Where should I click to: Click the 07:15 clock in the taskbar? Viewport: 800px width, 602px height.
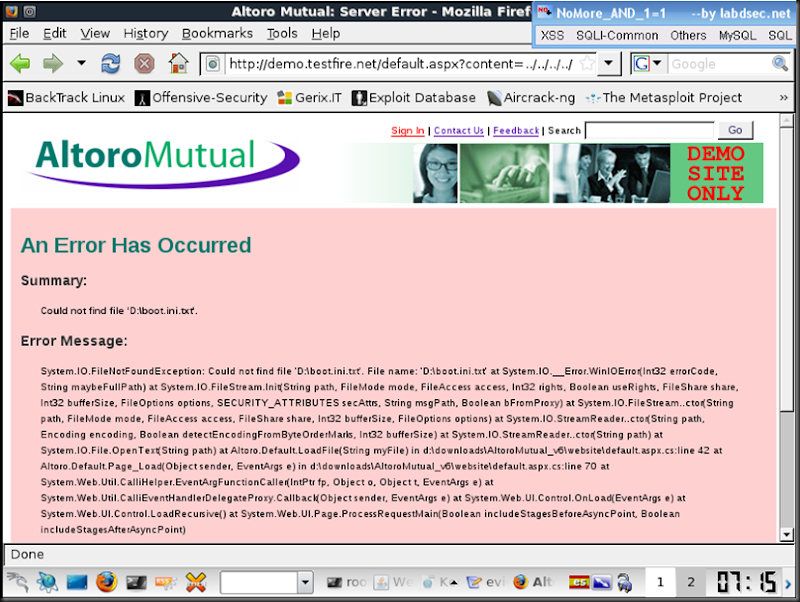point(747,582)
